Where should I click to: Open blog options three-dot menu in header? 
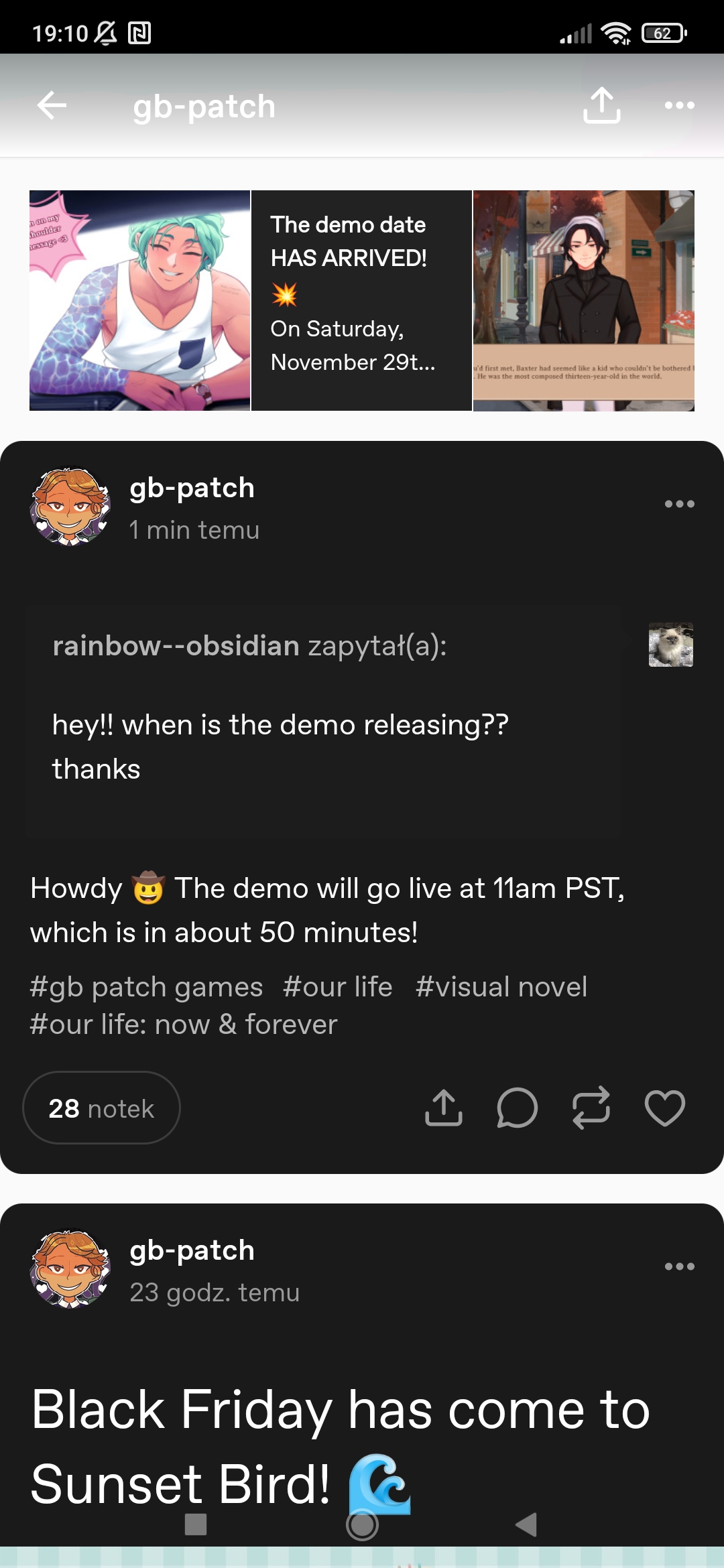(x=679, y=105)
